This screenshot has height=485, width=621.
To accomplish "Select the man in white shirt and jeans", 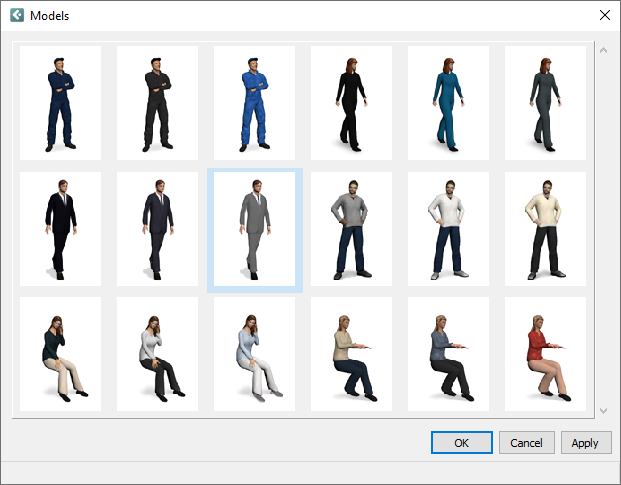I will [448, 229].
